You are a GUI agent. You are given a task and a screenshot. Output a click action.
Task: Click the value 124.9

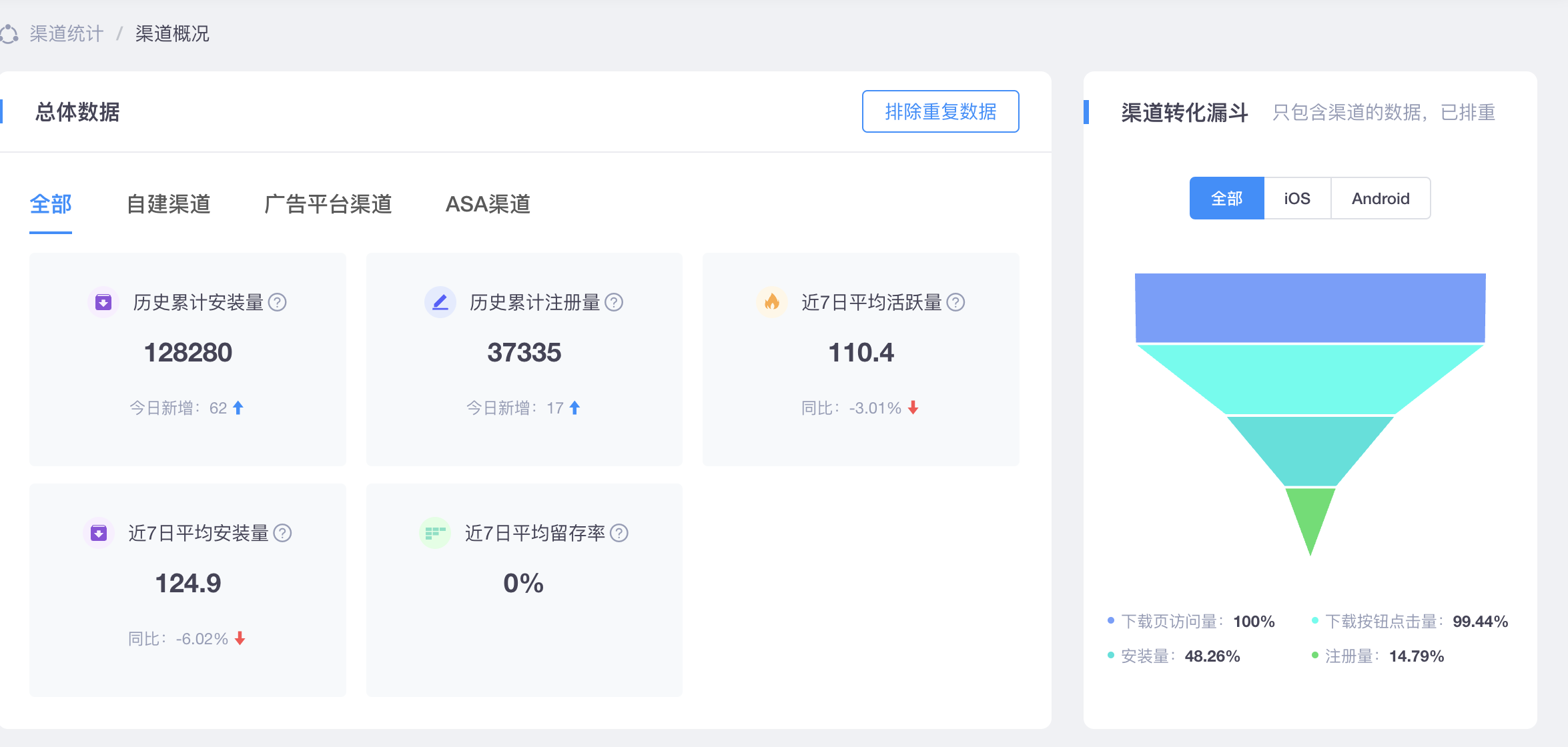[188, 583]
